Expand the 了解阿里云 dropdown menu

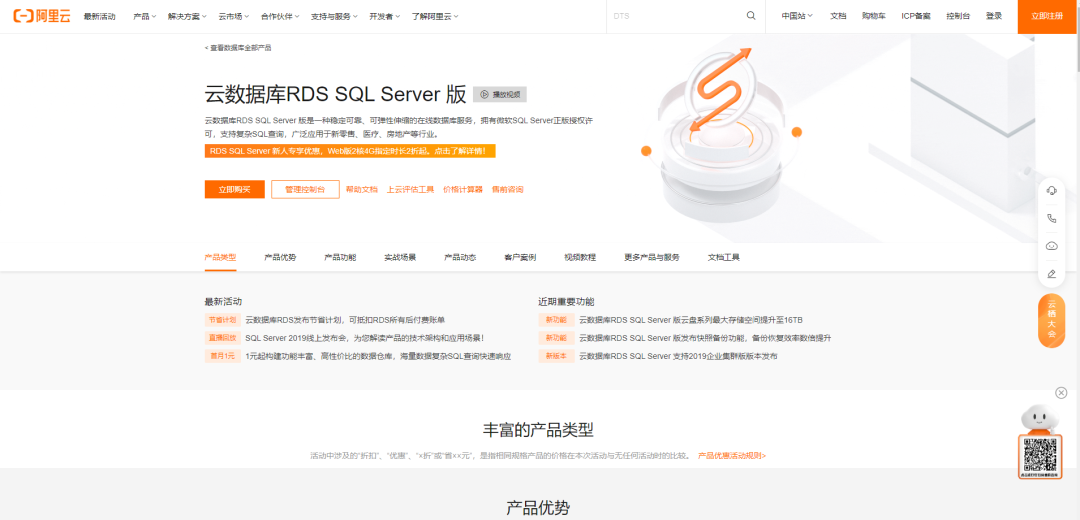coord(435,16)
